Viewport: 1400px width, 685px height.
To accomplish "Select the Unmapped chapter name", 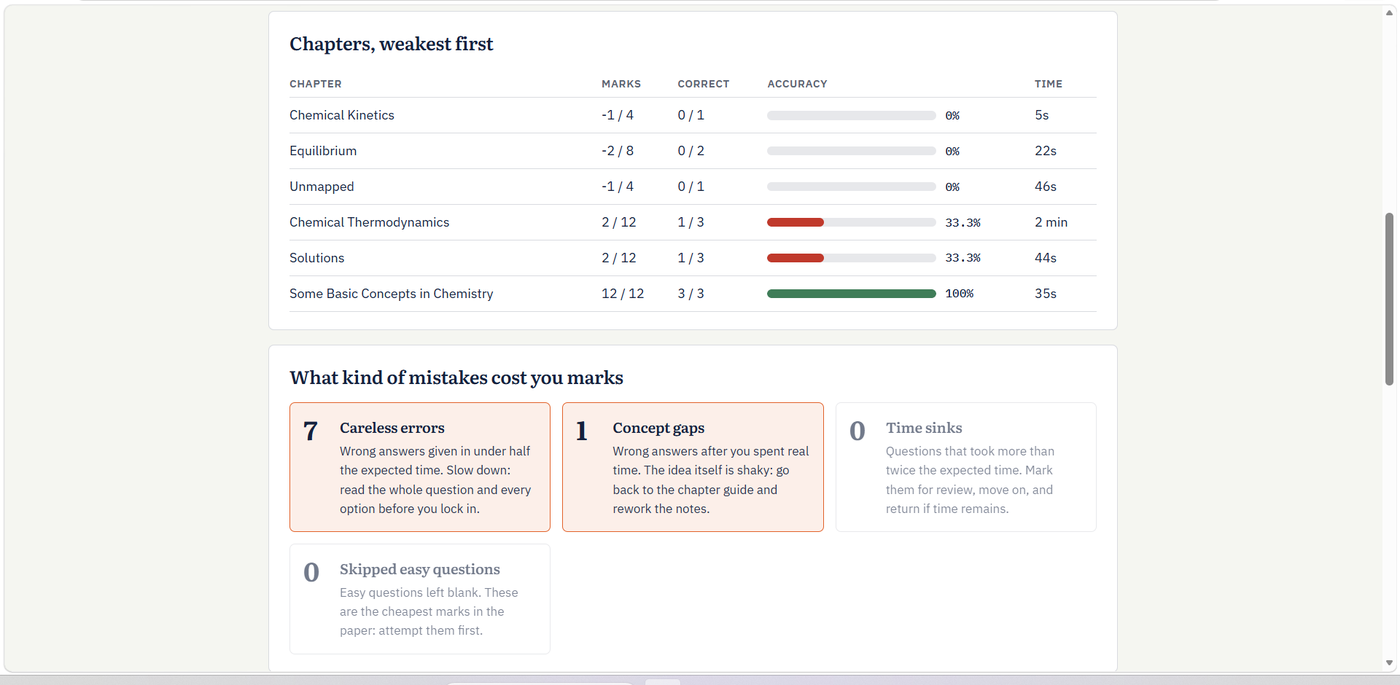I will (322, 187).
